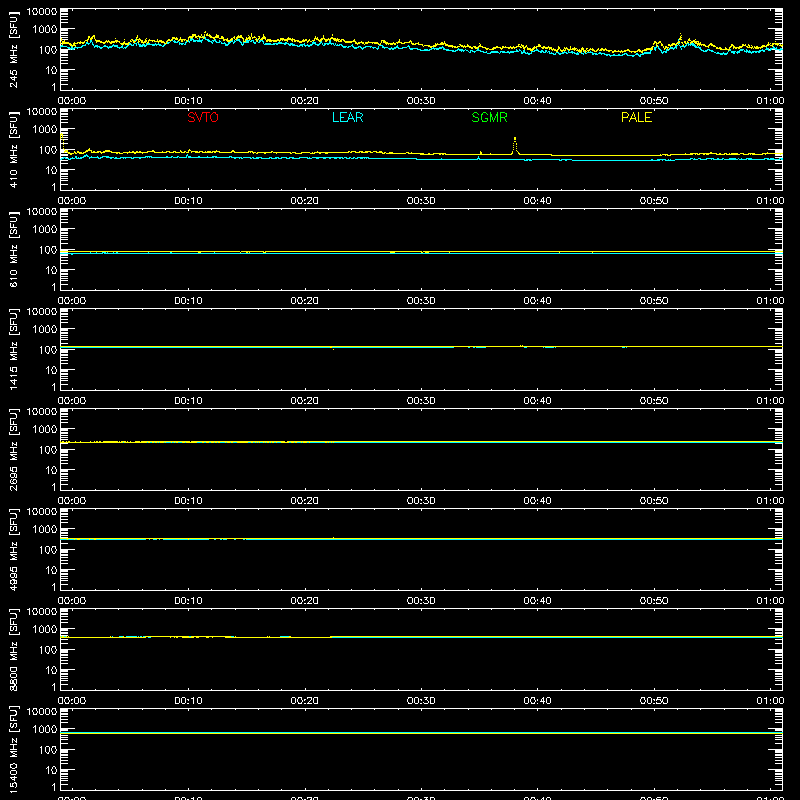Click the red SVTO station label
800x800 pixels.
203,117
